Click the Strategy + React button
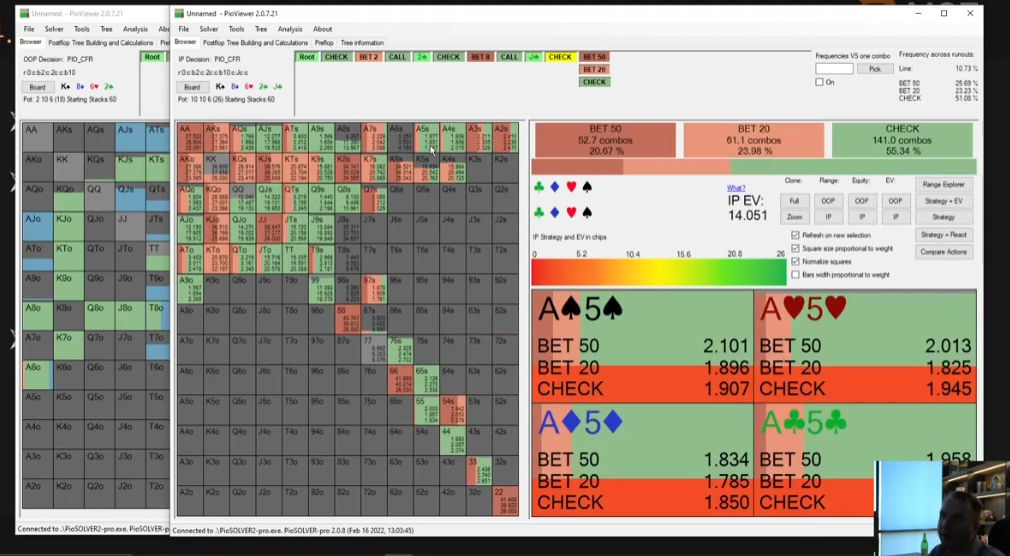 coord(943,235)
